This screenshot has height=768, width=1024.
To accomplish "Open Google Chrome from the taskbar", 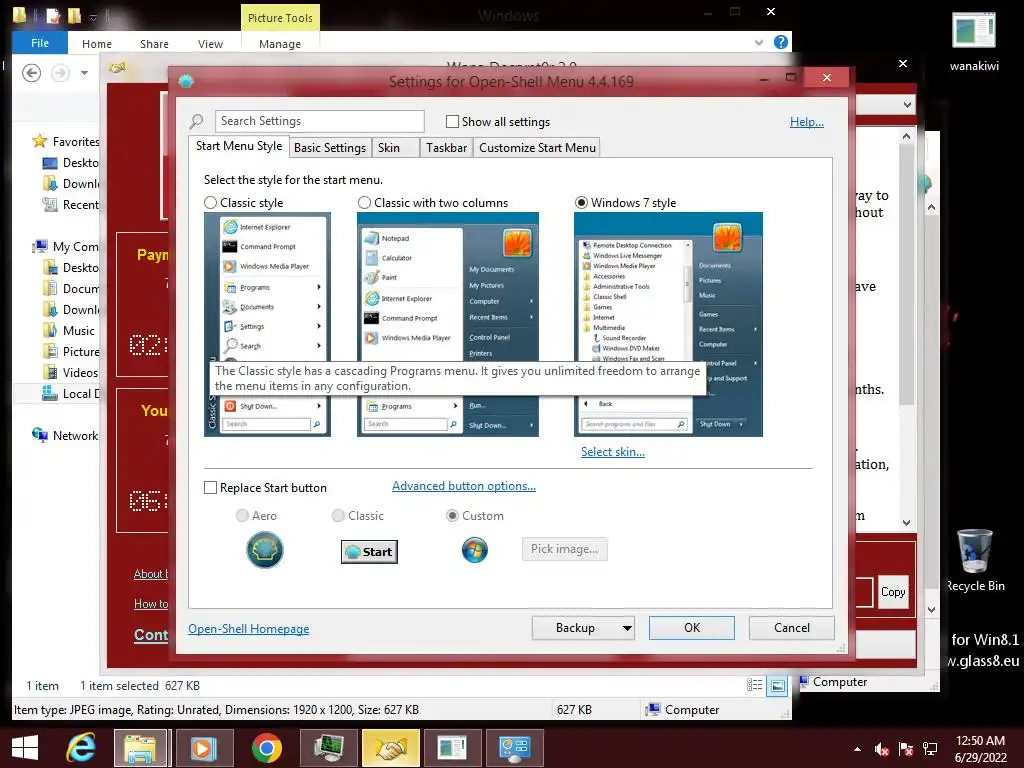I will [266, 748].
